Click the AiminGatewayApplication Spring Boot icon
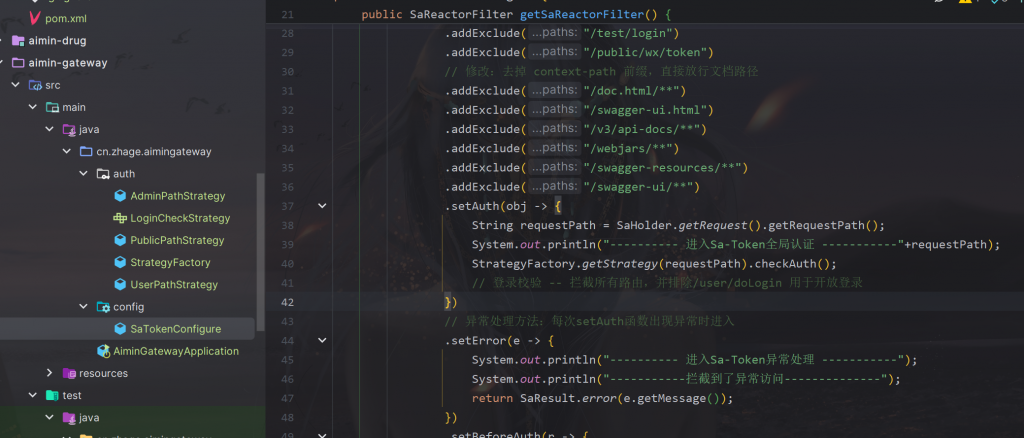Viewport: 1024px width, 438px height. [x=103, y=351]
